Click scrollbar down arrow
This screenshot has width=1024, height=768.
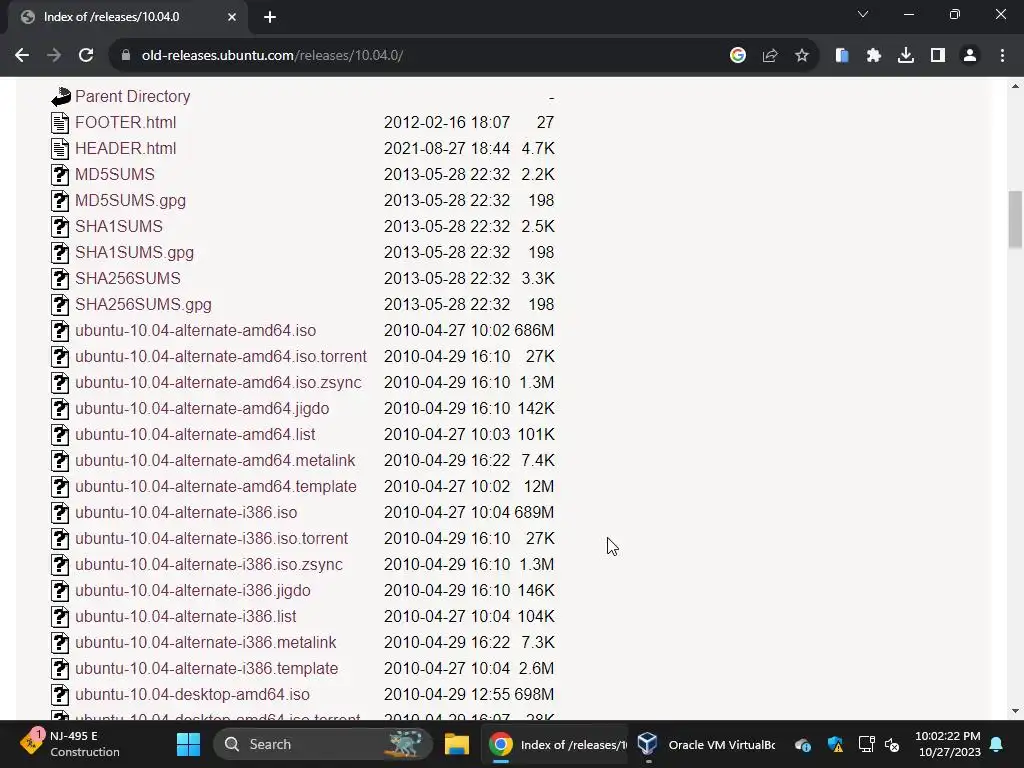[x=1015, y=711]
